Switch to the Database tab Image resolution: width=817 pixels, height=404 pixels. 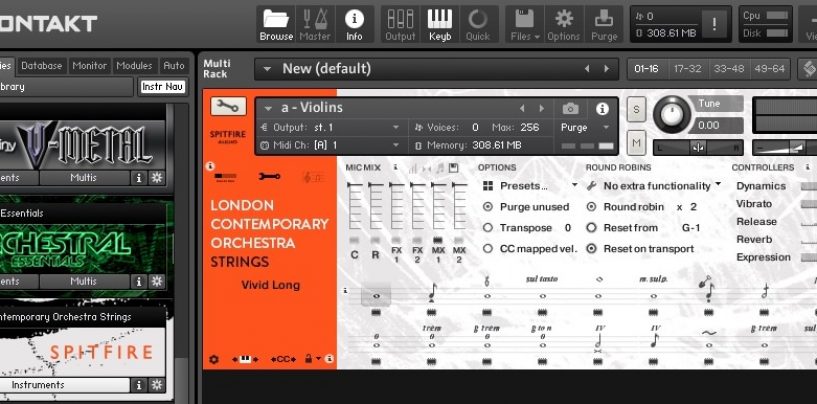coord(42,66)
